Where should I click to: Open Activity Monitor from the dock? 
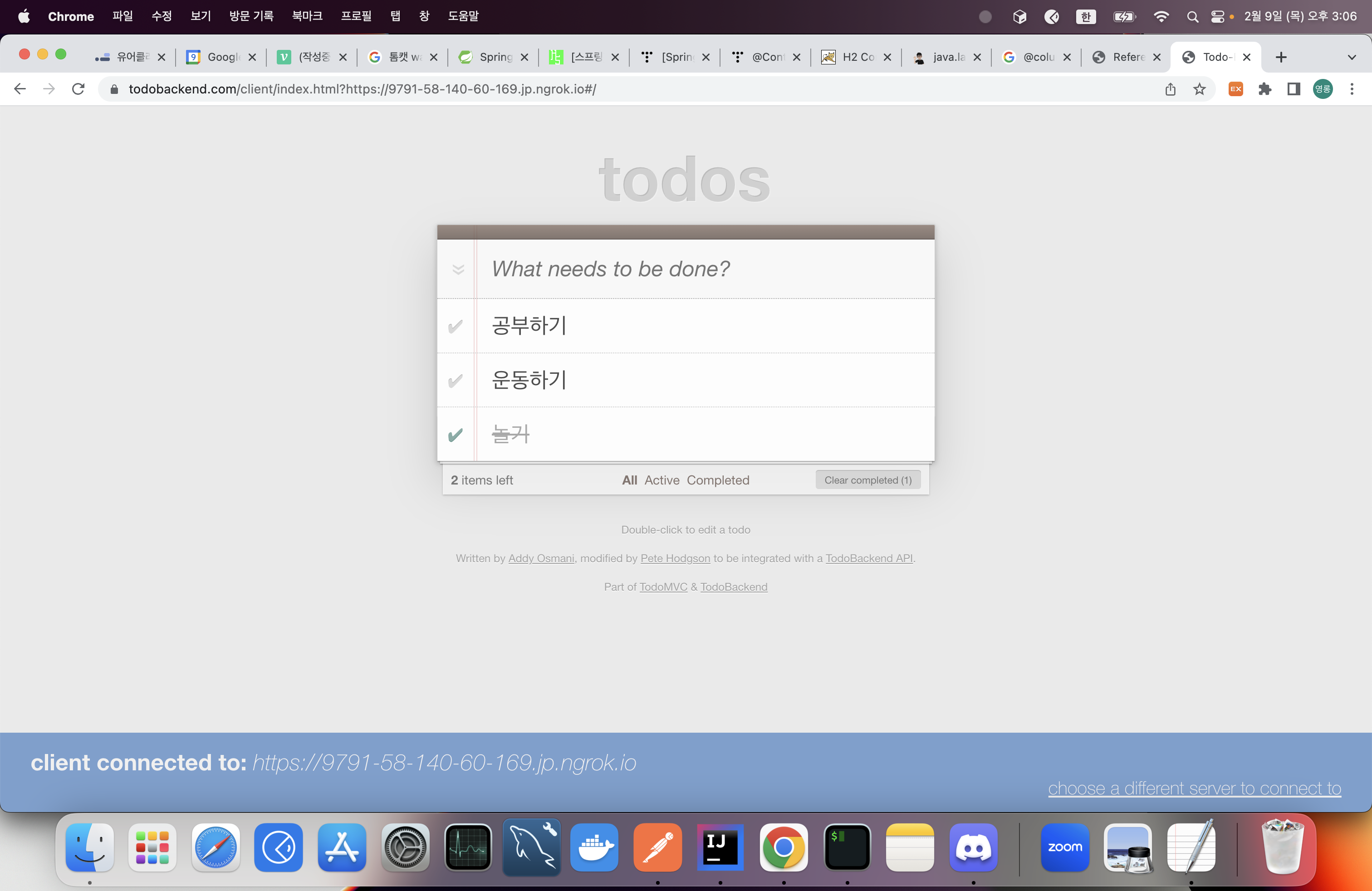click(x=468, y=847)
